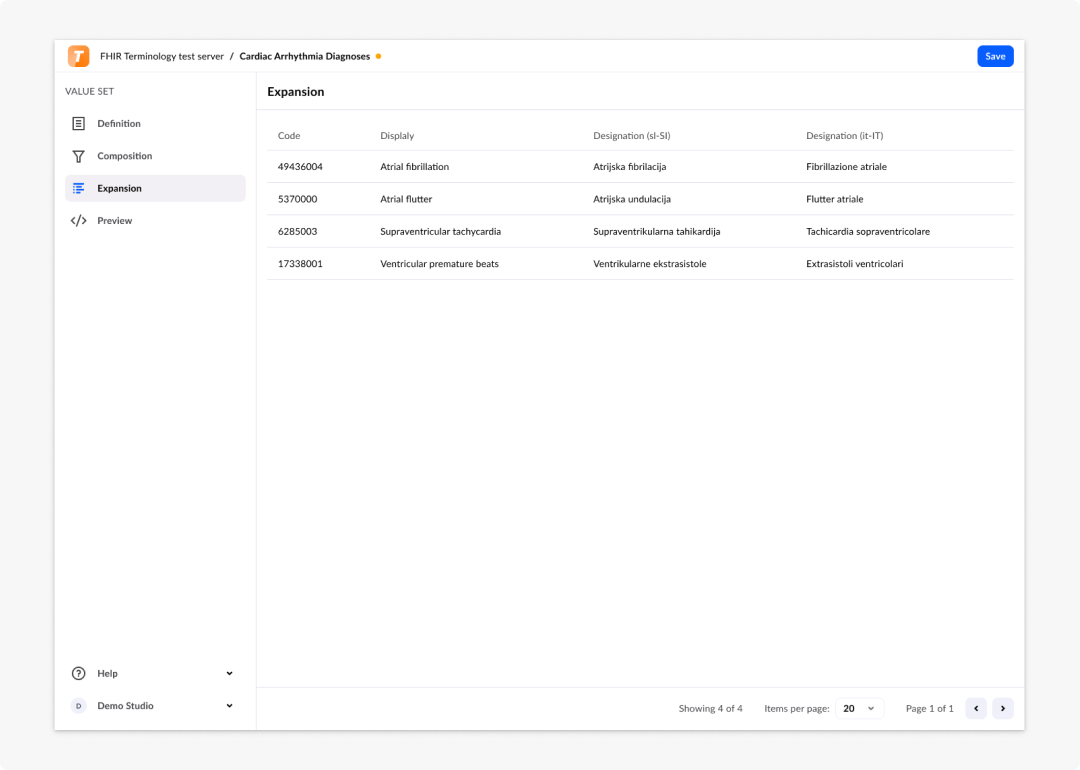Click the Help question mark icon

pyautogui.click(x=79, y=674)
